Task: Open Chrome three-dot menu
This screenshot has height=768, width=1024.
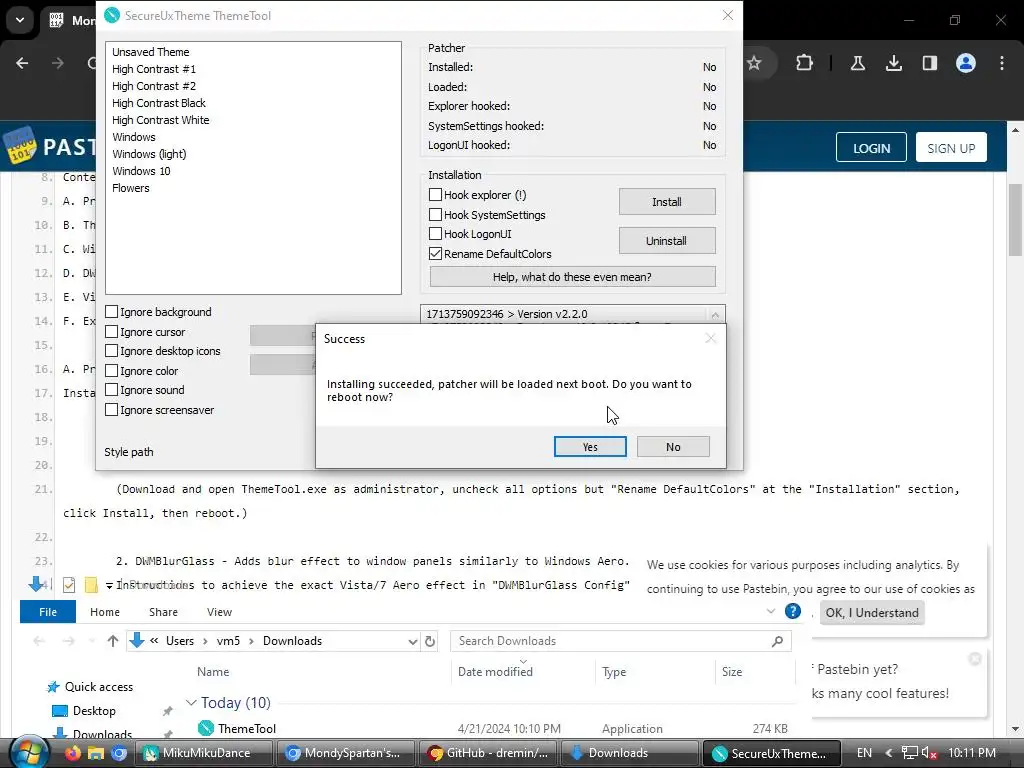Action: coord(1002,63)
